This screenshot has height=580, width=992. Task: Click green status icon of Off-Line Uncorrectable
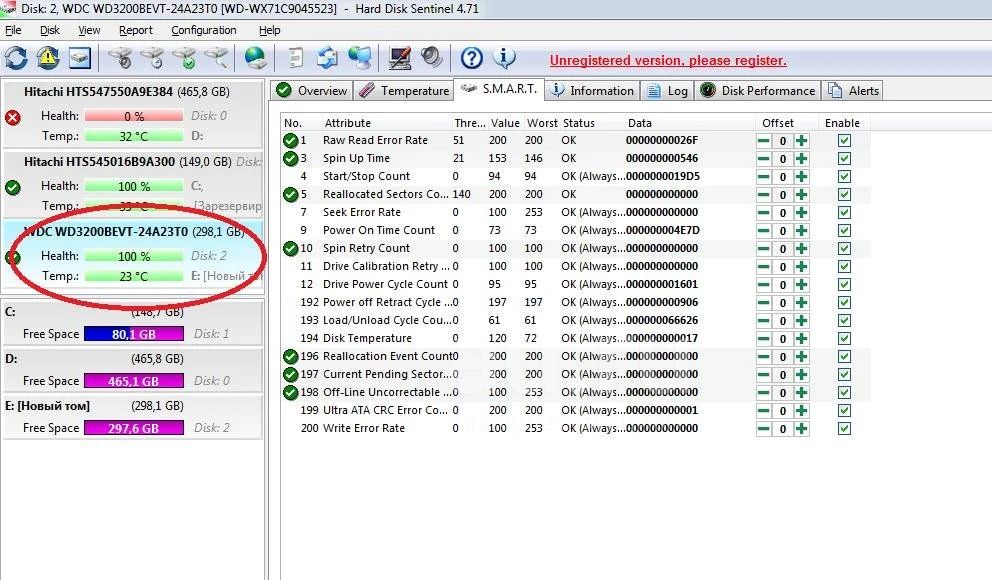pos(290,393)
